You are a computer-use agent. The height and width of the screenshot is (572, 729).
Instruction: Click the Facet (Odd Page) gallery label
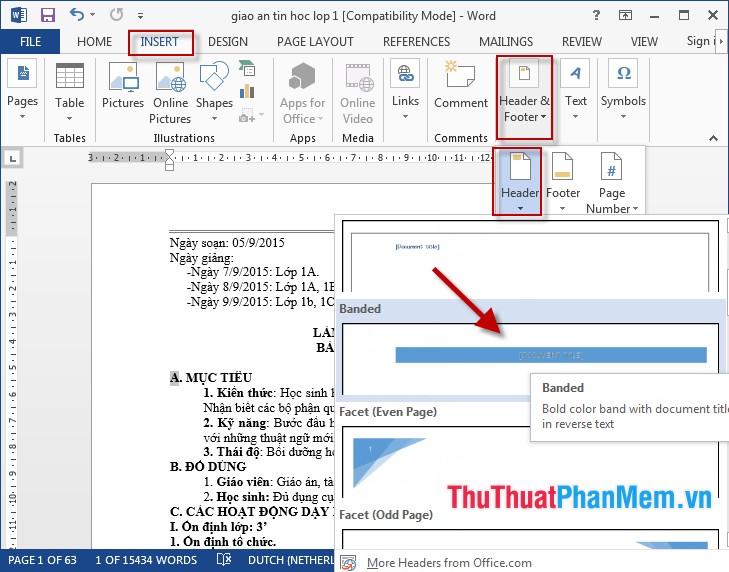(x=386, y=515)
